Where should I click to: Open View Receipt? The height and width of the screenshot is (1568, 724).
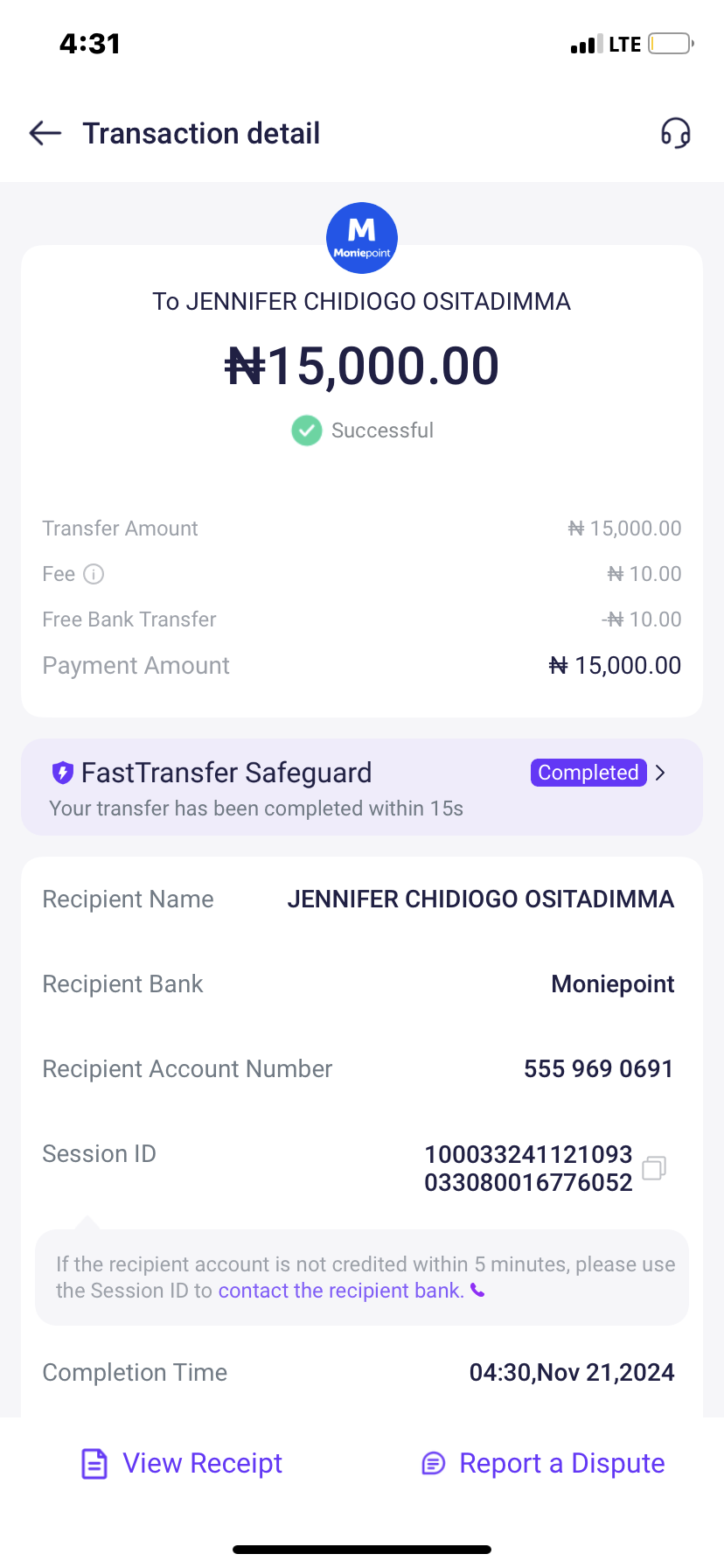pos(202,1463)
